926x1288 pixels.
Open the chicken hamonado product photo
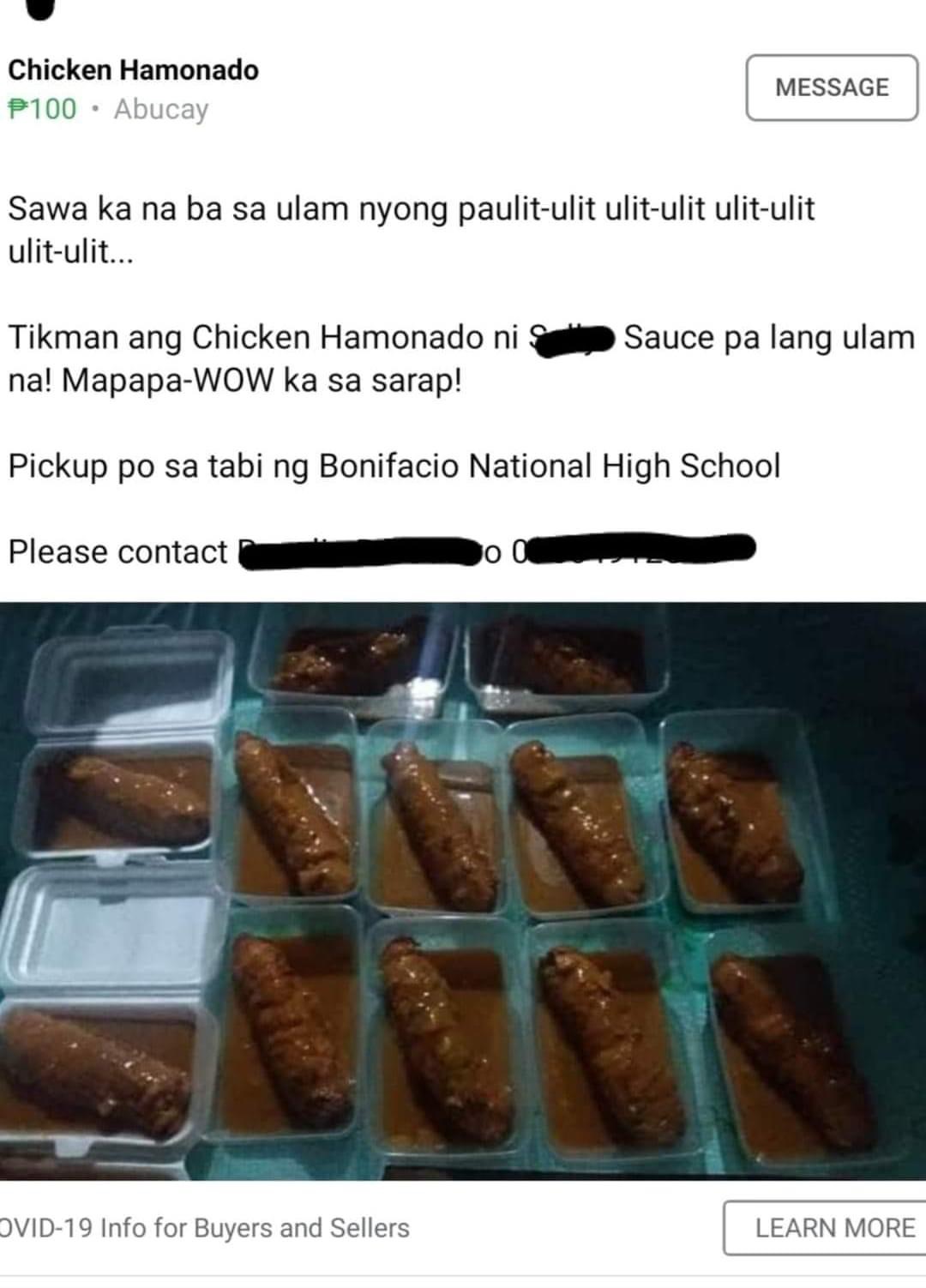pos(463,891)
